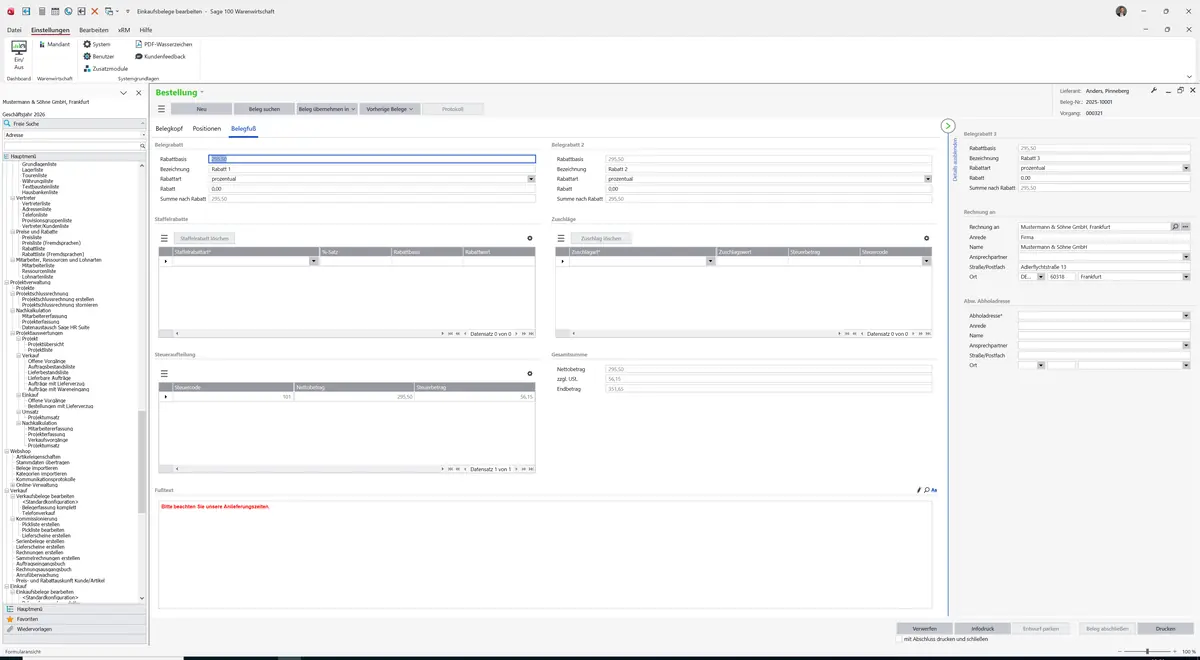Open the calendar icon in the title bar
The width and height of the screenshot is (1200, 660).
click(x=55, y=11)
